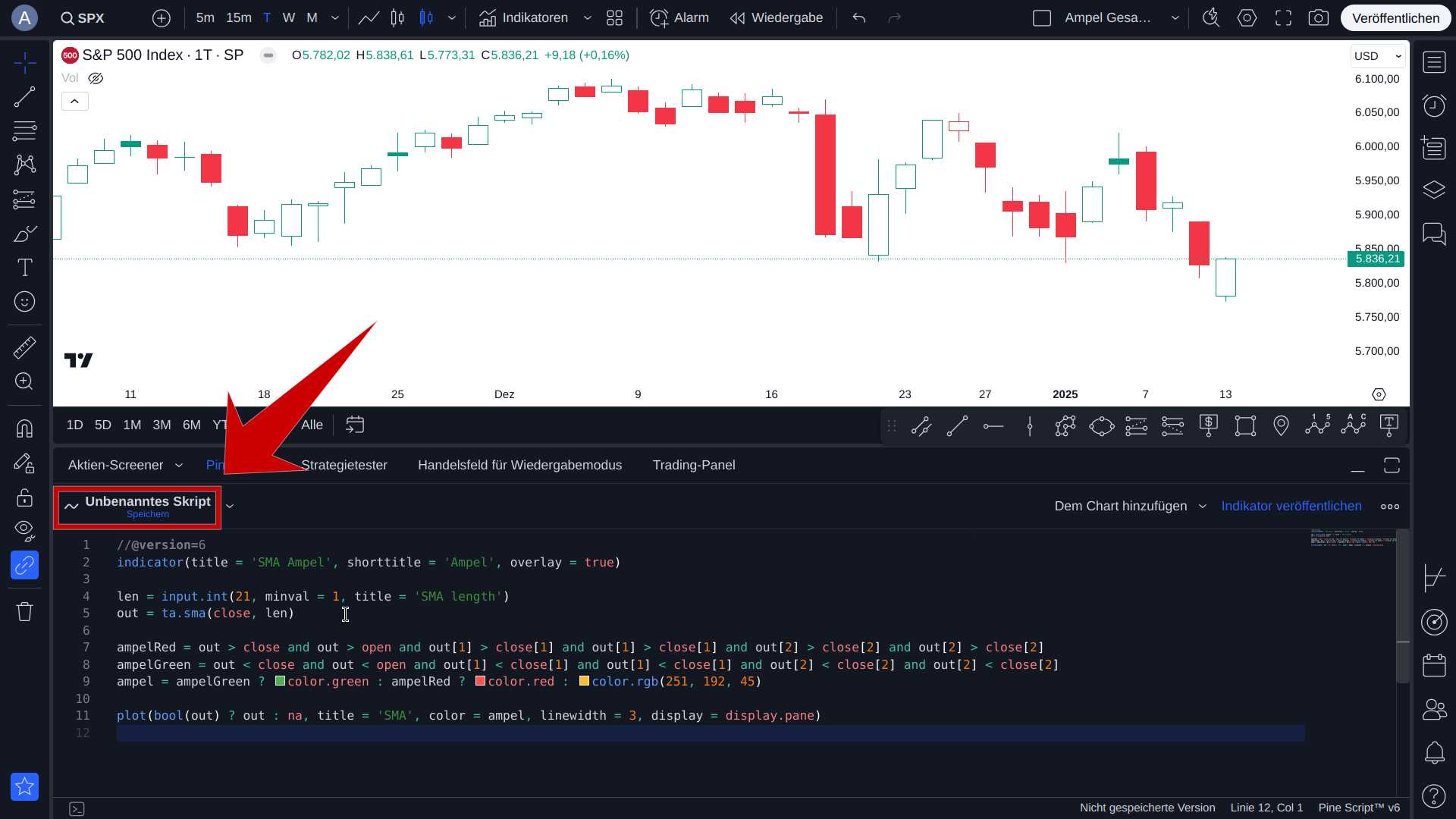The image size is (1456, 819).
Task: Switch to the 5m timeframe
Action: pos(205,17)
